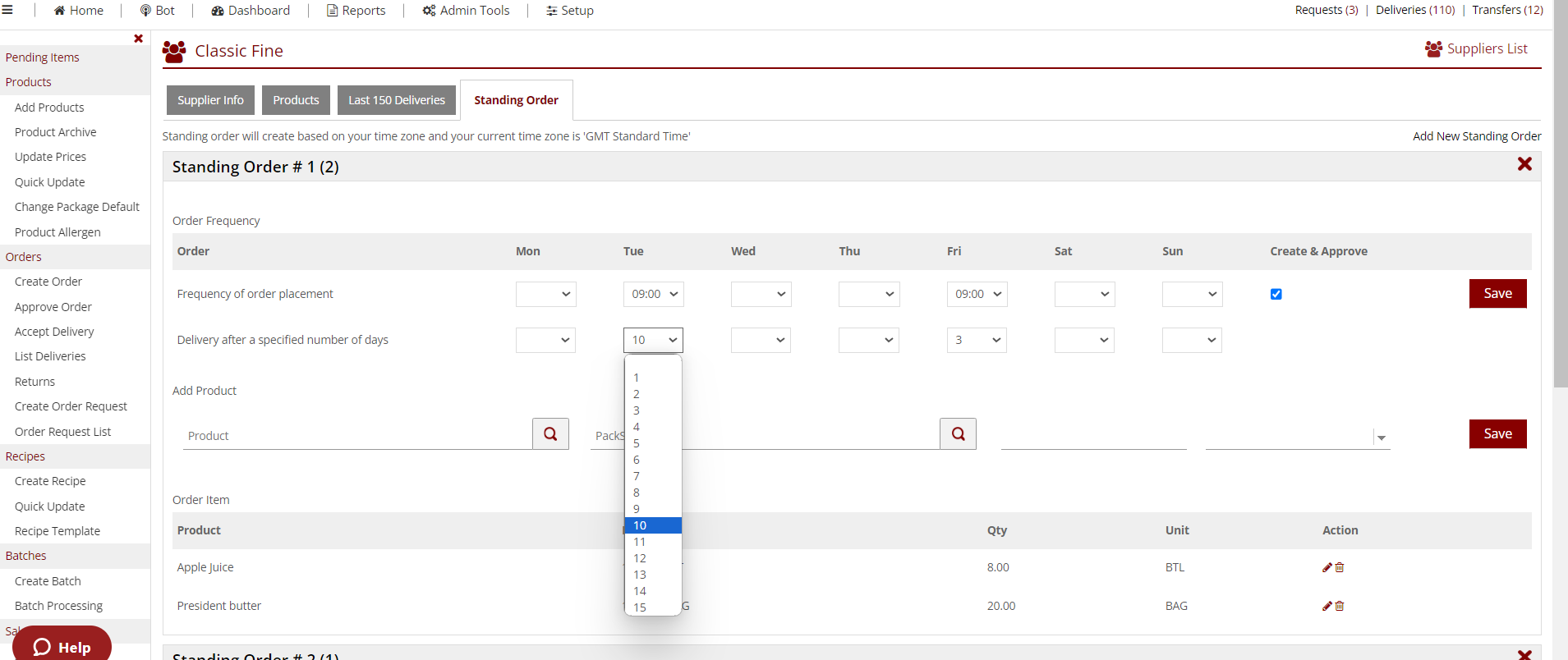Click the Pack Size search magnifier icon
The width and height of the screenshot is (1568, 660).
coord(958,434)
